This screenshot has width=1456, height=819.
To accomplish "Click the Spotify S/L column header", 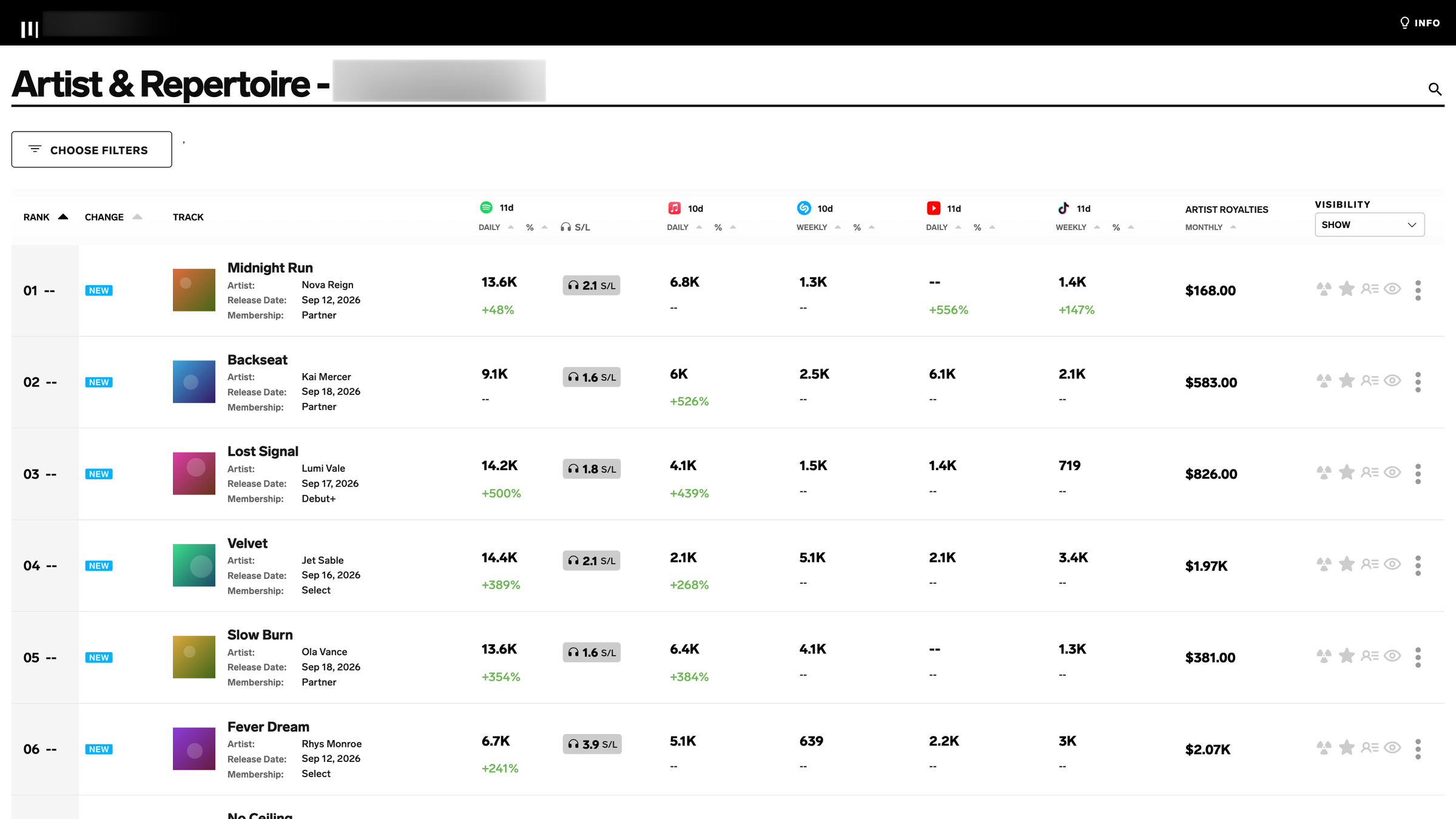I will (x=575, y=227).
